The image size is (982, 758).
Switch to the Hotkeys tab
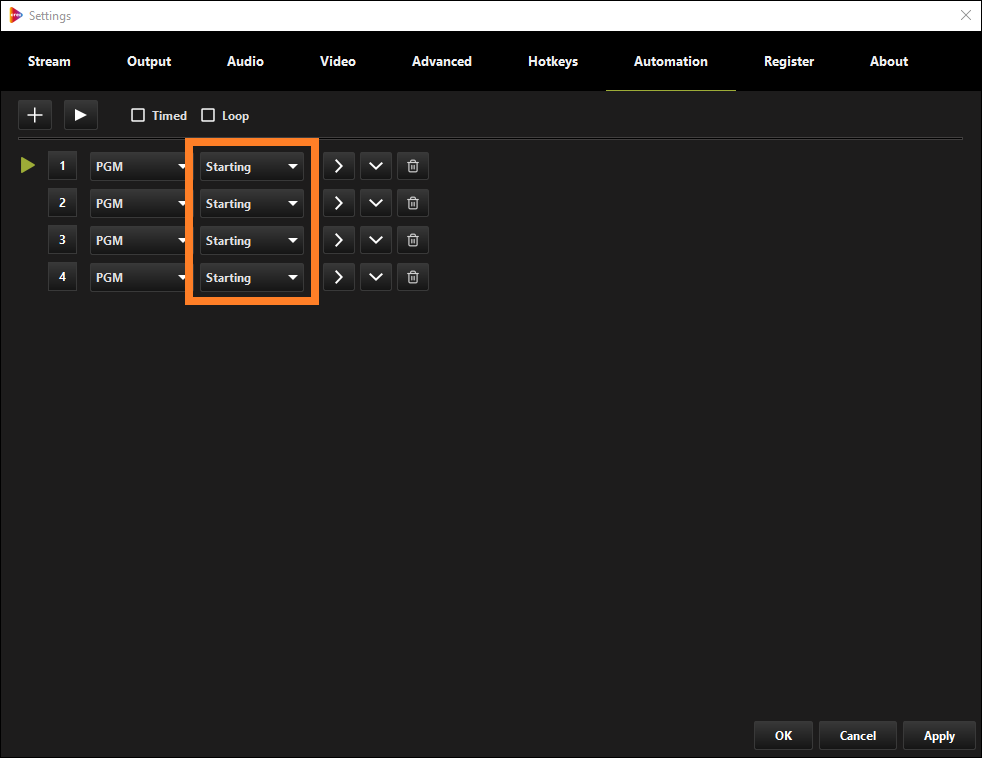point(553,61)
